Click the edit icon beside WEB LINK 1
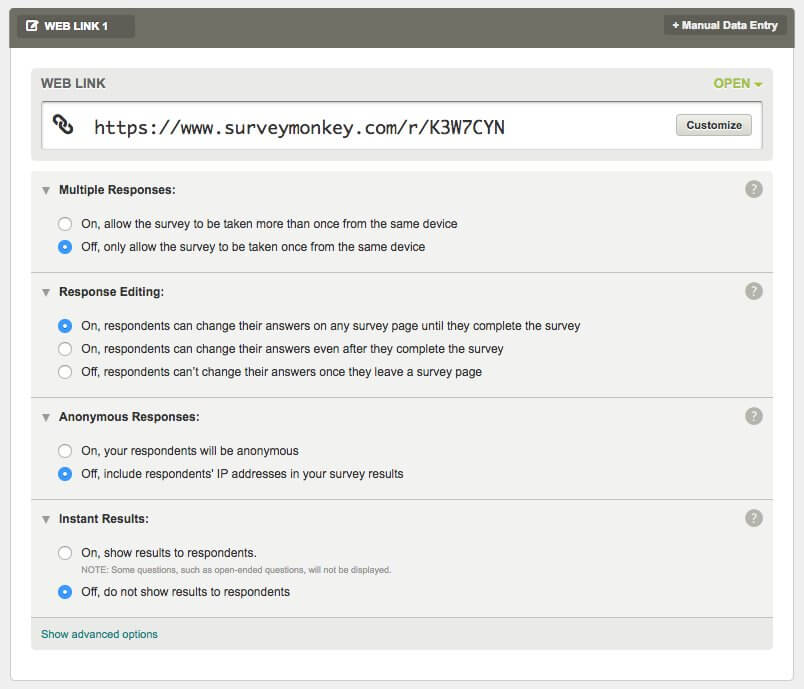The height and width of the screenshot is (689, 804). (x=32, y=26)
